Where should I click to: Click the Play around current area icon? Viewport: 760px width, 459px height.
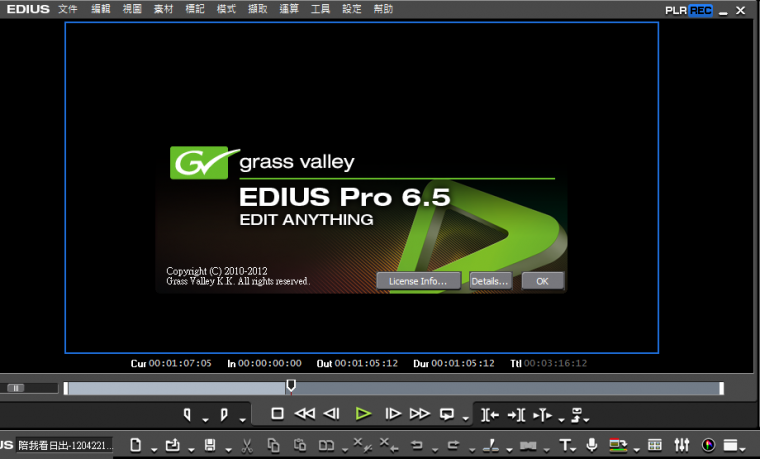pyautogui.click(x=542, y=415)
